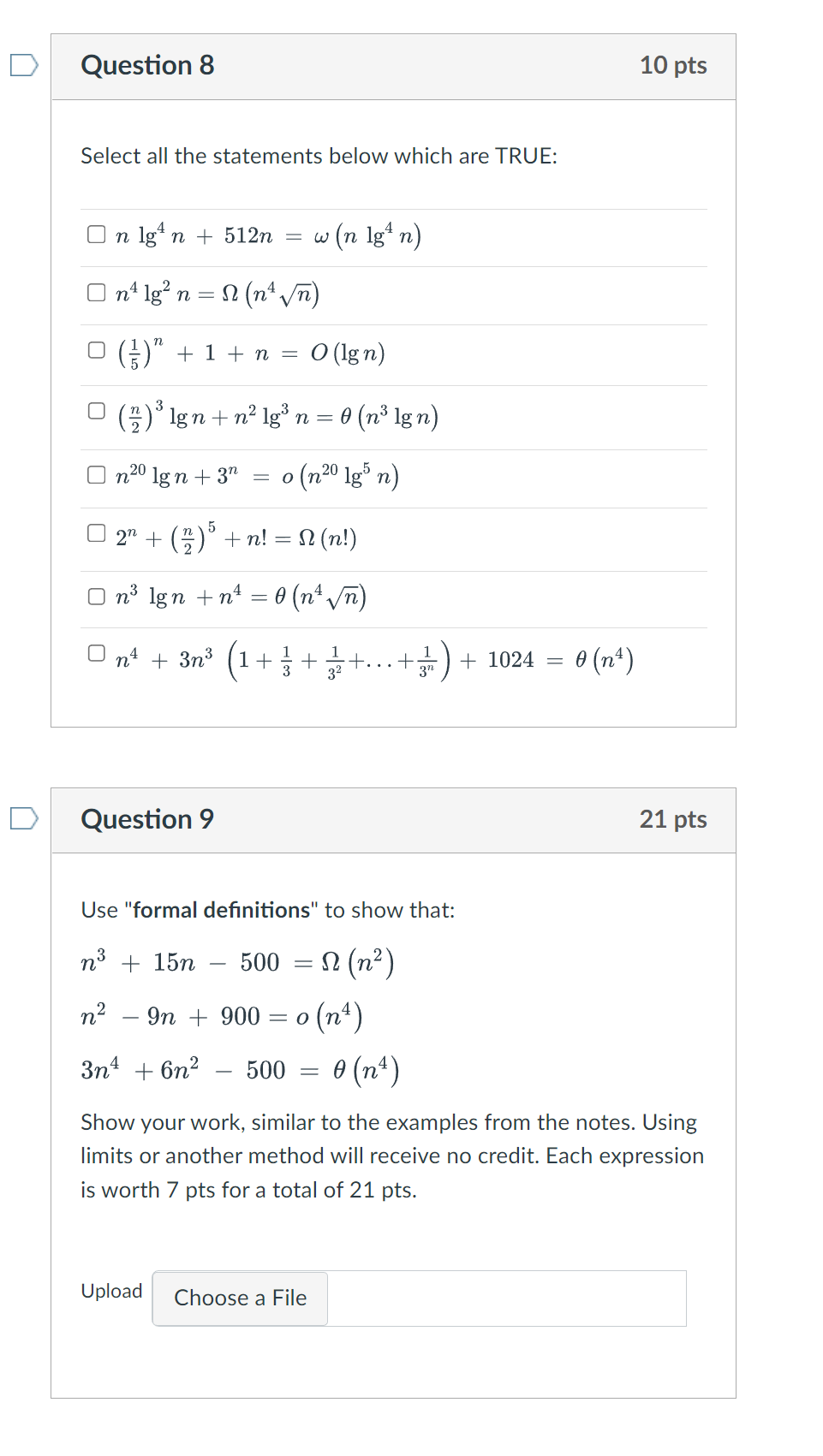
Task: Click the 10 pts label for Question 8
Action: pyautogui.click(x=674, y=65)
